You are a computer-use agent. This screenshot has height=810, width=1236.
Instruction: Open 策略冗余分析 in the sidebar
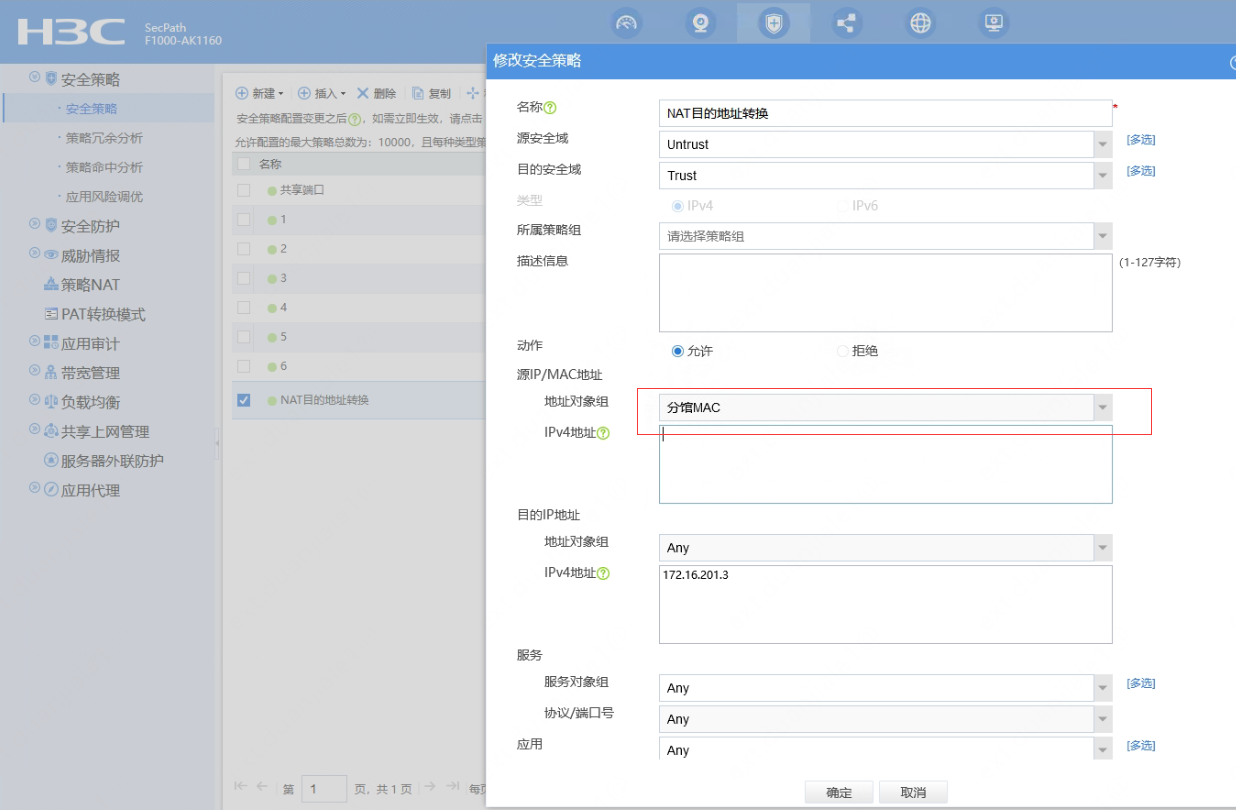coord(104,138)
